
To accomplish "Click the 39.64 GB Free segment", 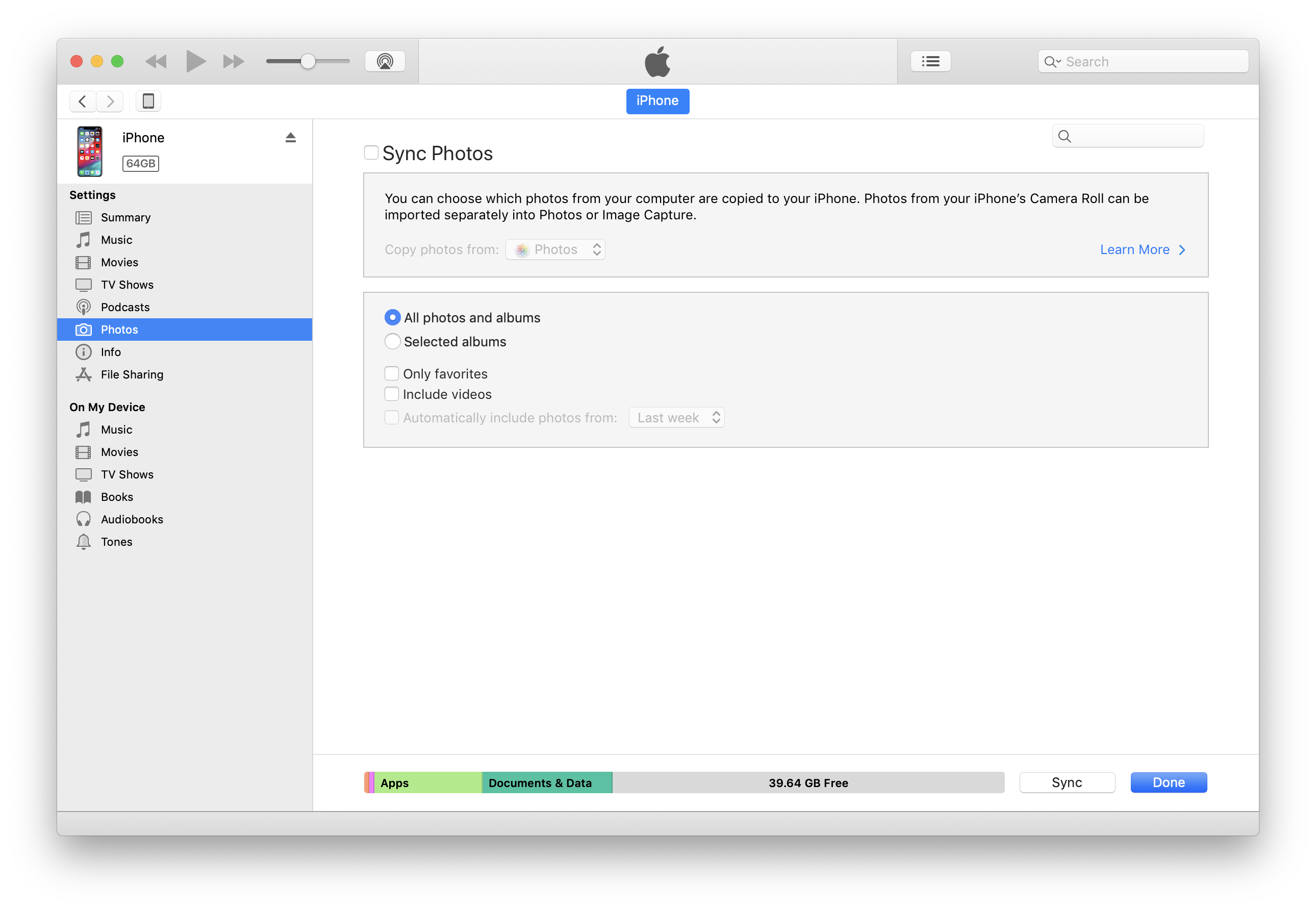I will tap(808, 782).
